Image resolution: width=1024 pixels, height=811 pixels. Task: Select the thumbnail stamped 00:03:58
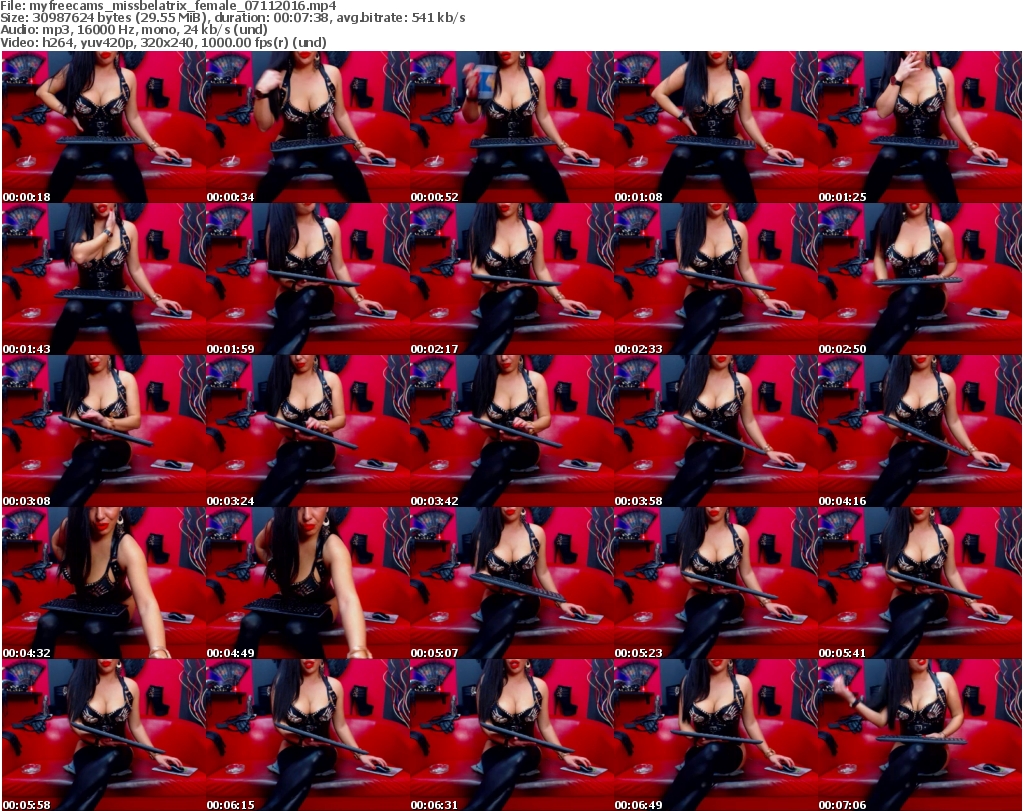(716, 432)
